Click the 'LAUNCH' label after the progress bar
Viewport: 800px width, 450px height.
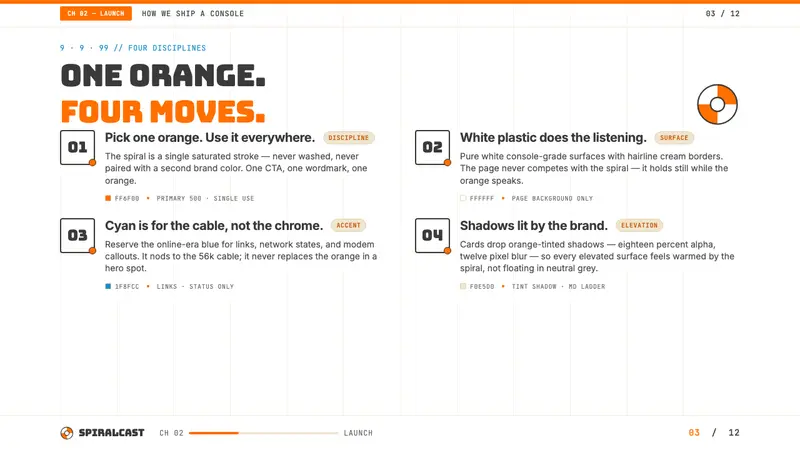tap(358, 433)
